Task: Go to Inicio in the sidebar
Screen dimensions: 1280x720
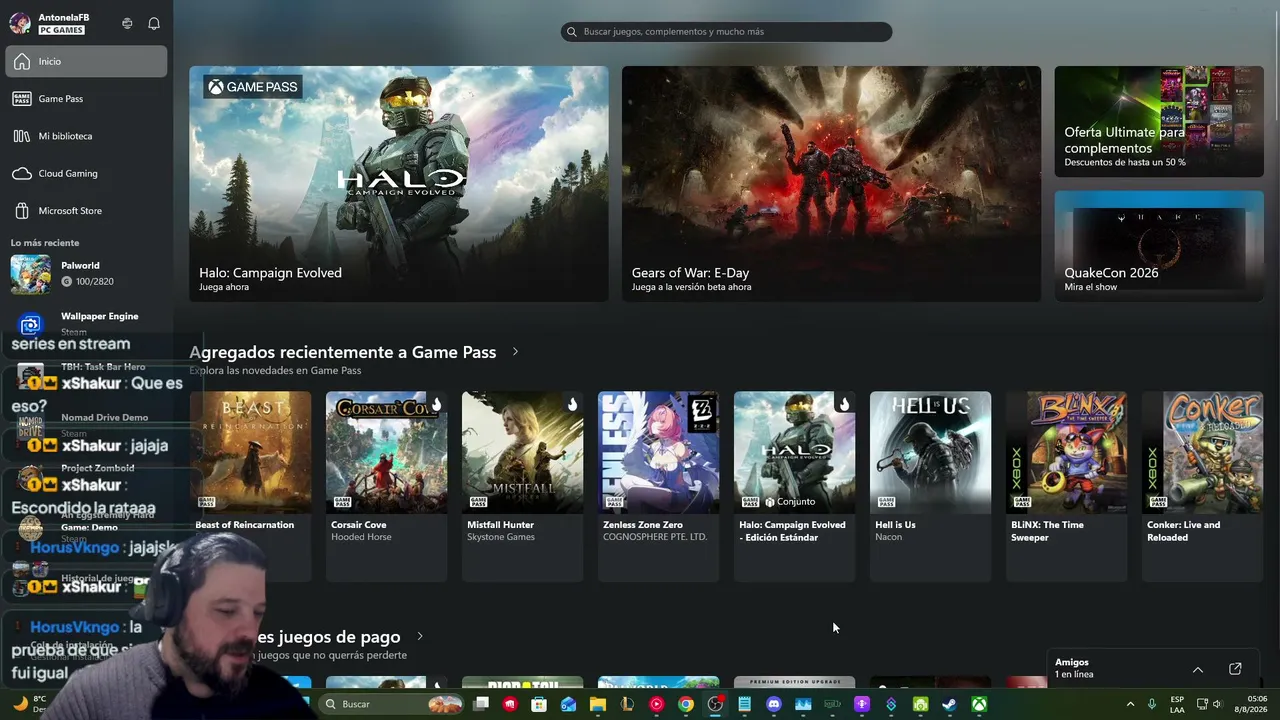Action: coord(86,61)
